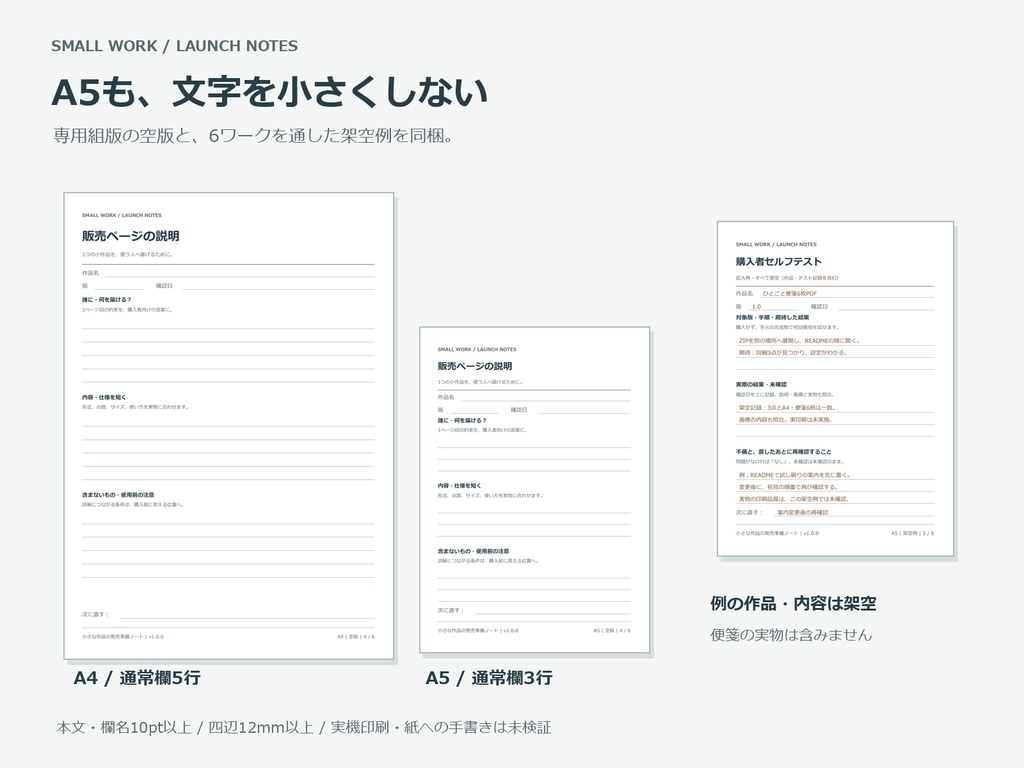Click page number 'A4 | 空版 | 4 / 6'

[356, 636]
